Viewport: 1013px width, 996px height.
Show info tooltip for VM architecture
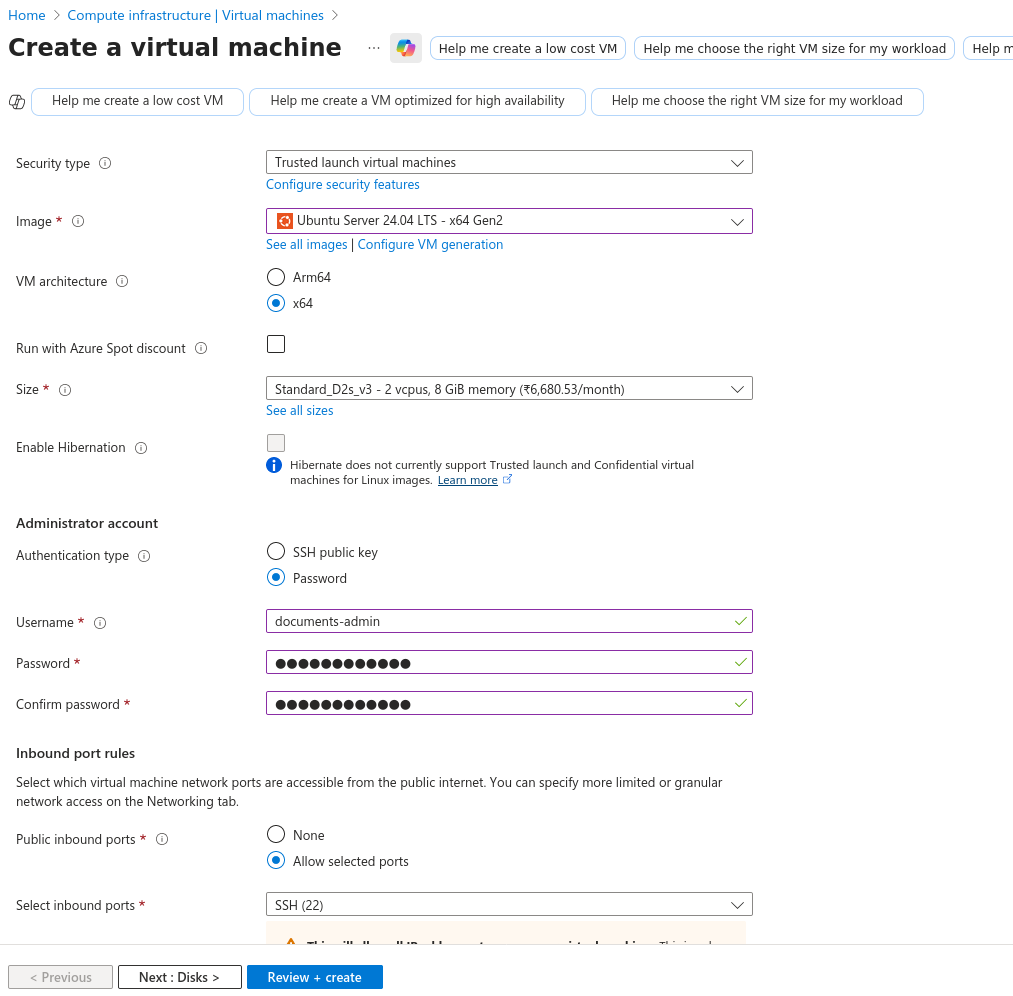click(x=121, y=281)
